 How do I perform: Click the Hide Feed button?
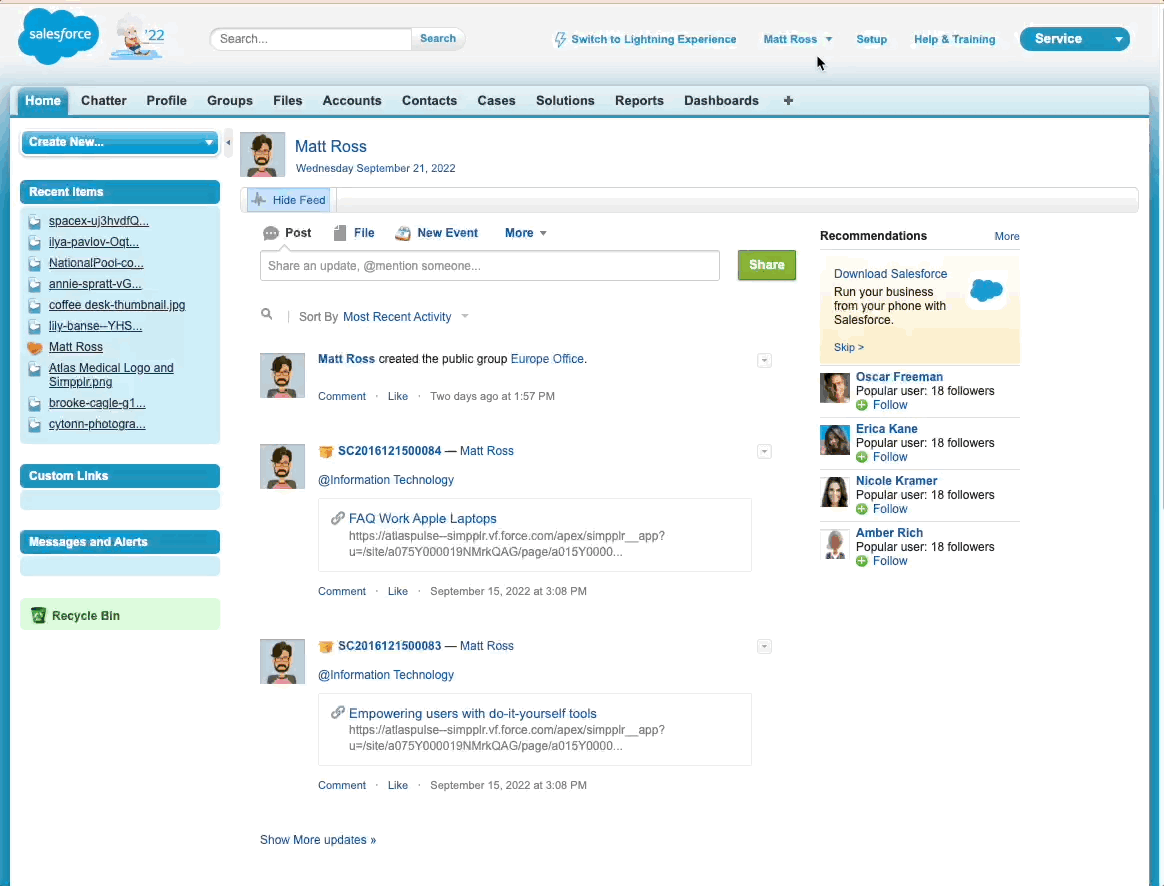pyautogui.click(x=289, y=200)
